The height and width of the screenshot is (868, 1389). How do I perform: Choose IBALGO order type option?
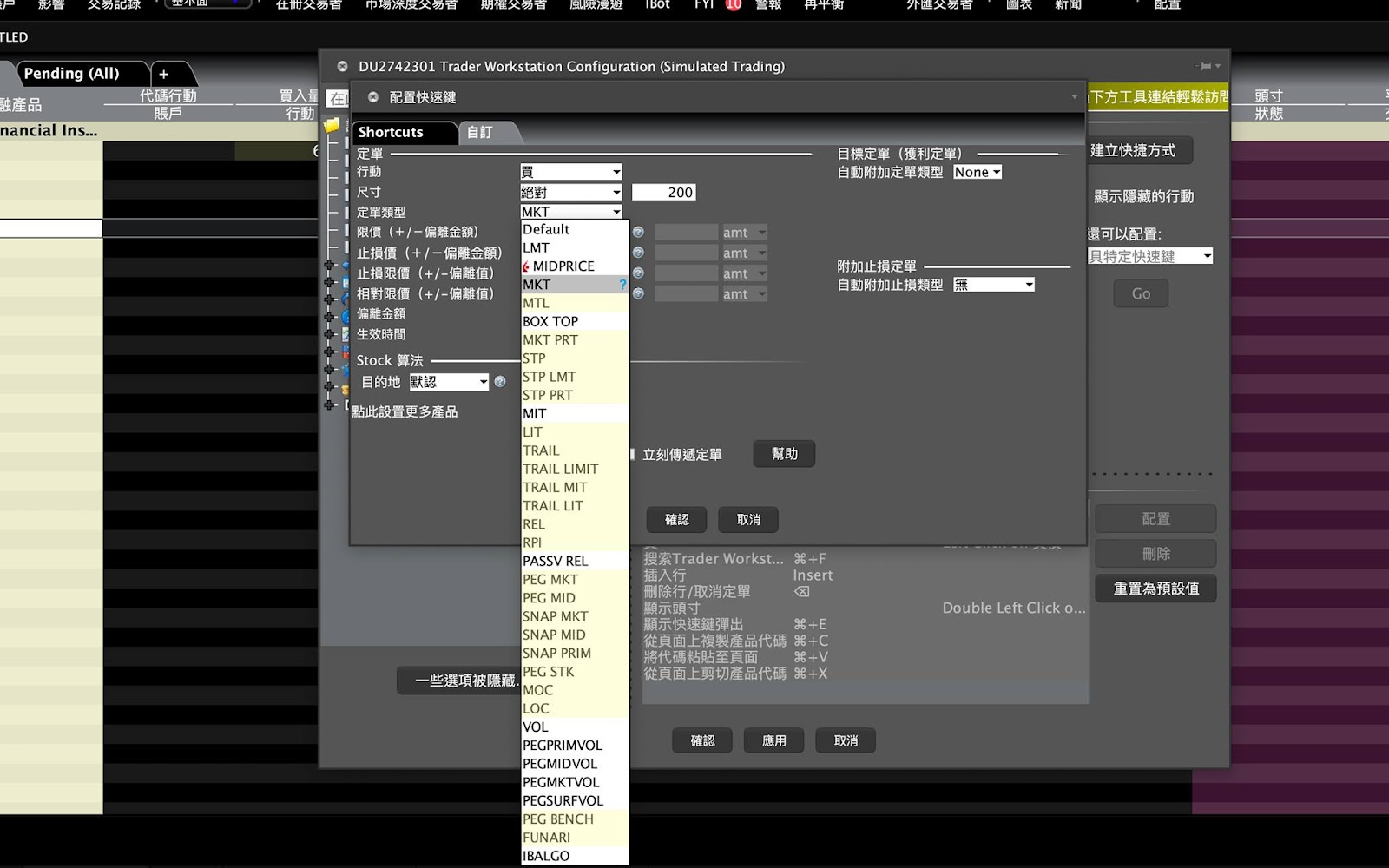coord(574,856)
